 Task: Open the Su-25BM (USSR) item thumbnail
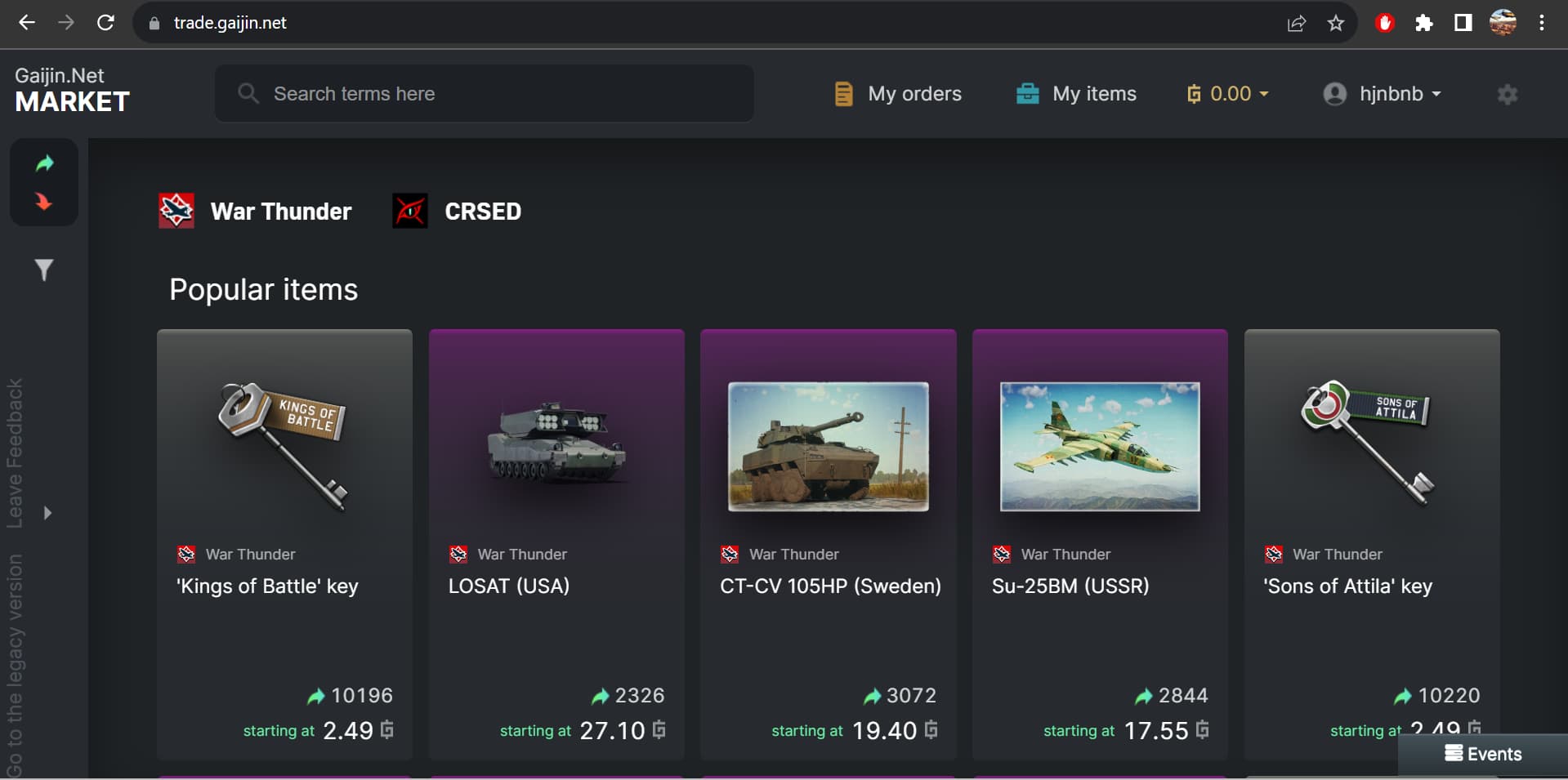pos(1100,446)
